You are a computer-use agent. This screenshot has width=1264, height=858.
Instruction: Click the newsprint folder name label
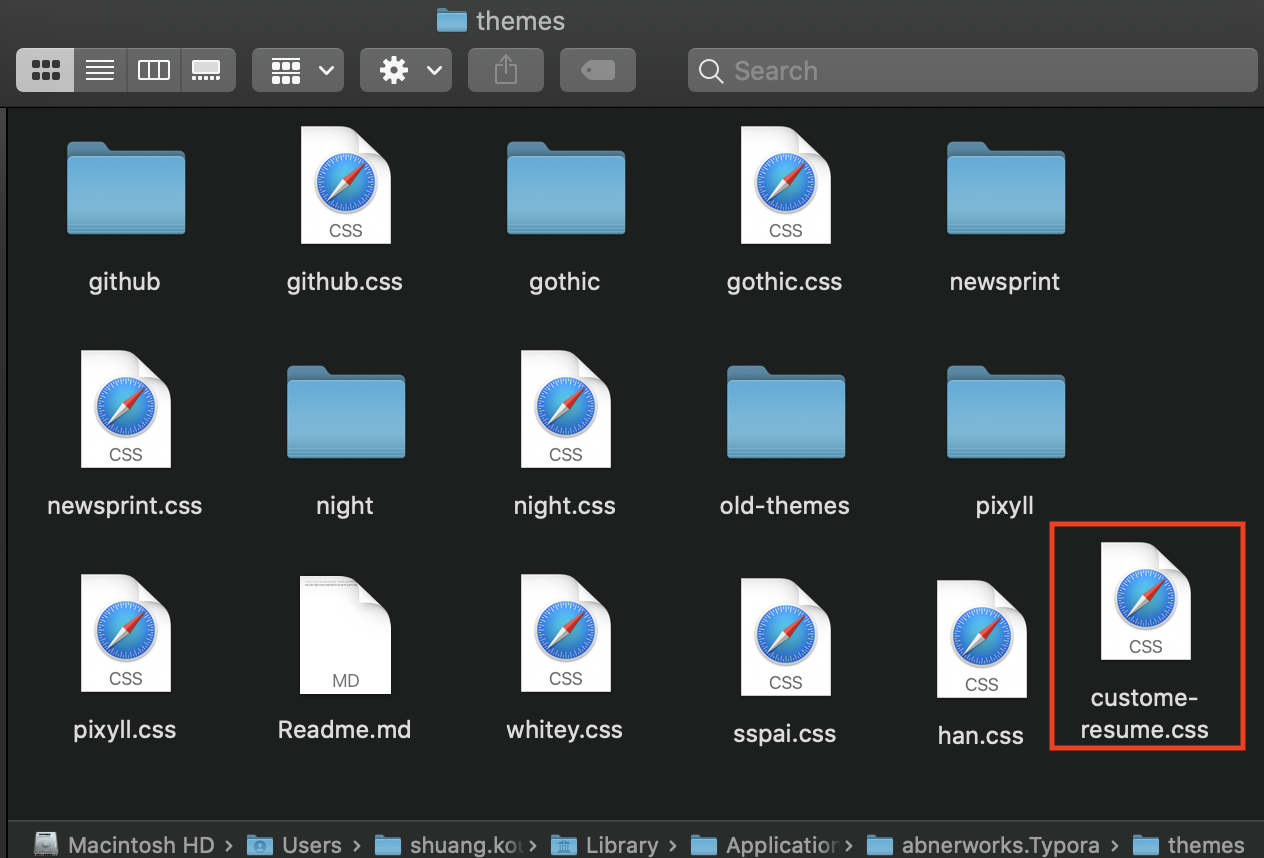(1005, 282)
